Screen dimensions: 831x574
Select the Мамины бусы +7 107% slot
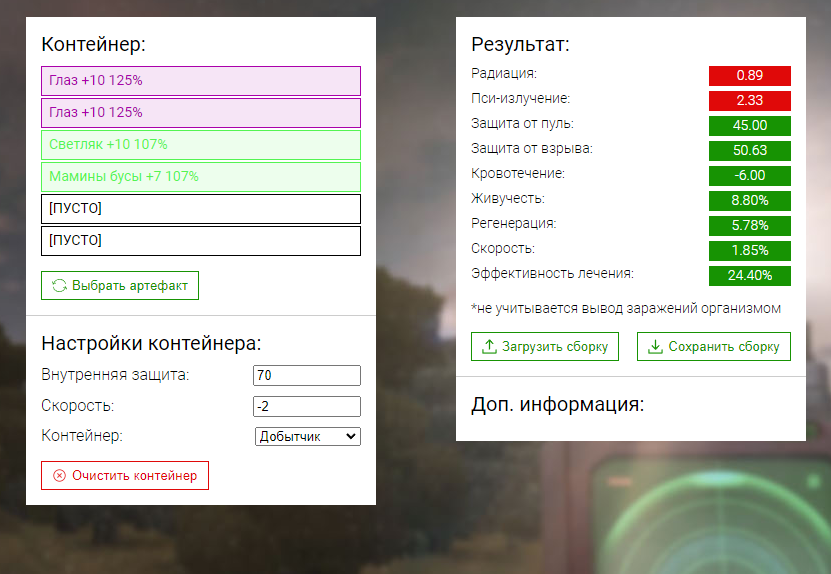pos(201,176)
